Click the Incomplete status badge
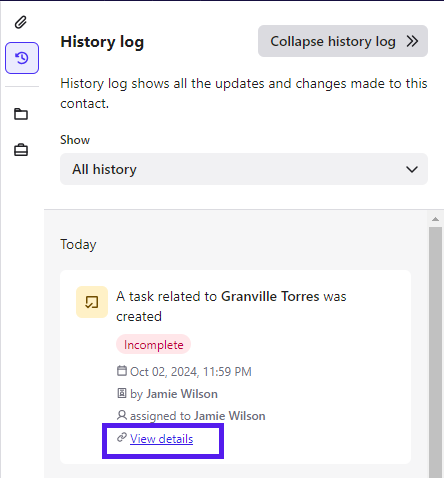The image size is (444, 478). [154, 344]
